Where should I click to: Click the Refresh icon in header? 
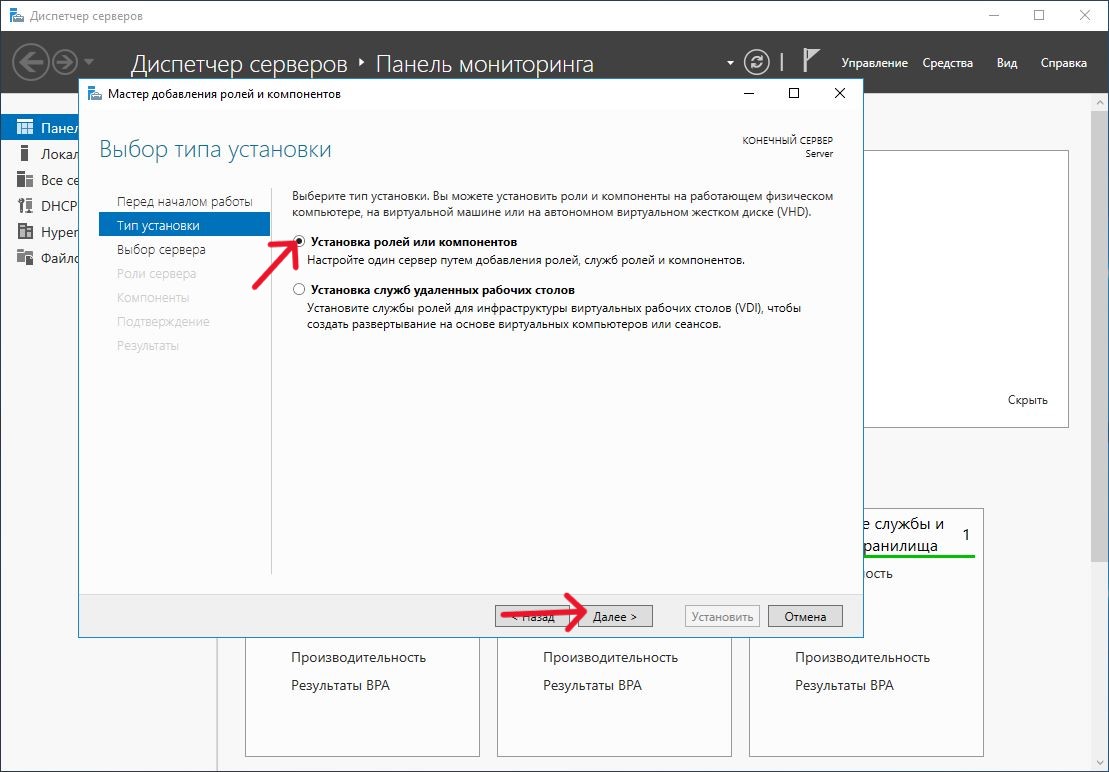pyautogui.click(x=759, y=62)
